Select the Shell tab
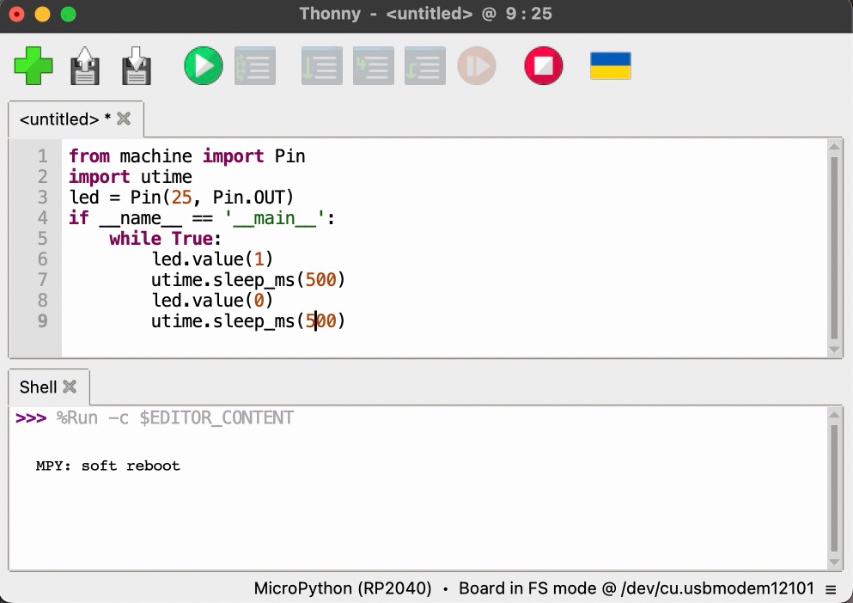This screenshot has width=853, height=603. tap(48, 387)
